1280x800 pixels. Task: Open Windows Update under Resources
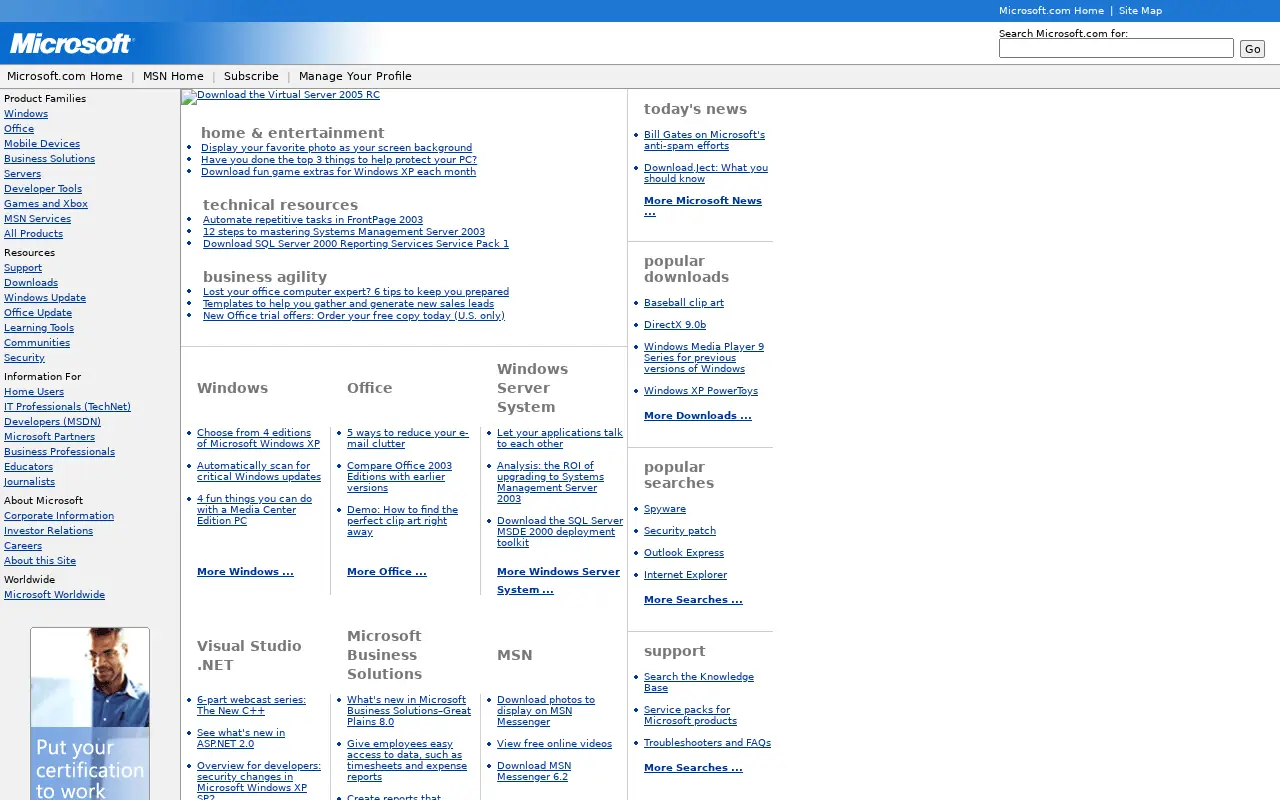tap(45, 298)
